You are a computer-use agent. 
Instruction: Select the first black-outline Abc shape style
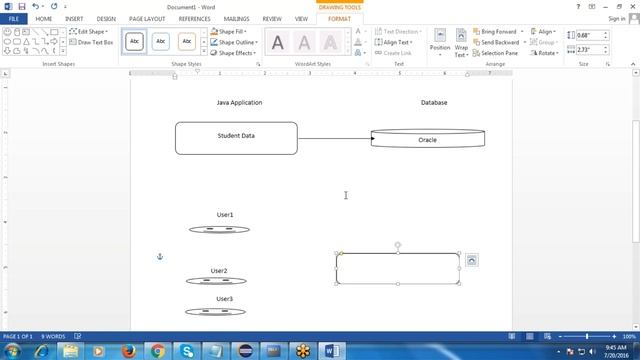click(x=134, y=41)
